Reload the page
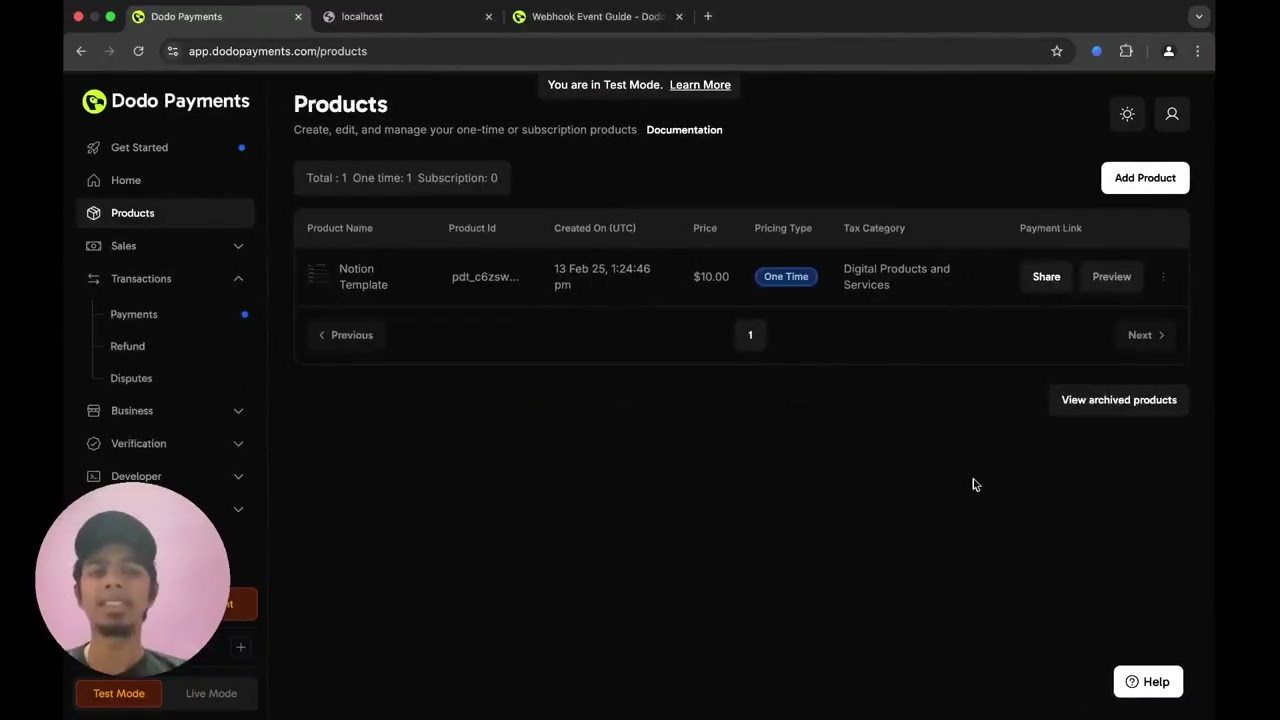The height and width of the screenshot is (720, 1280). pyautogui.click(x=138, y=51)
